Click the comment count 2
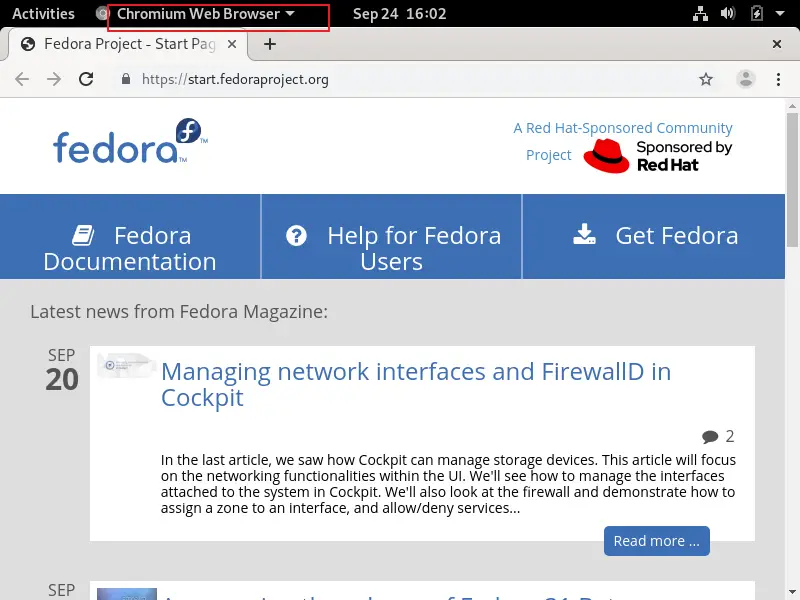The height and width of the screenshot is (600, 800). [x=730, y=436]
